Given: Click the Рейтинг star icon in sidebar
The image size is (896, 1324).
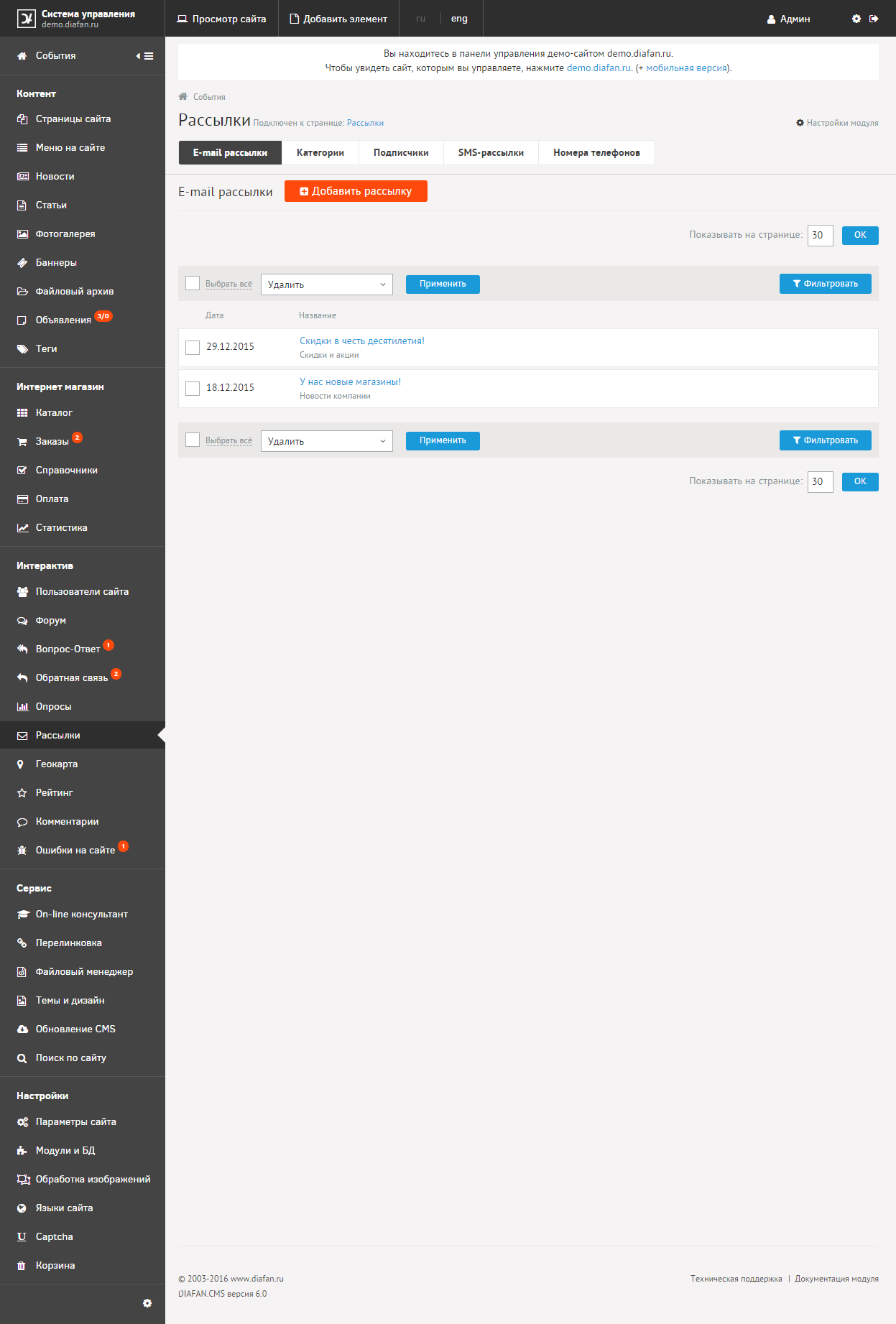Looking at the screenshot, I should pyautogui.click(x=22, y=793).
